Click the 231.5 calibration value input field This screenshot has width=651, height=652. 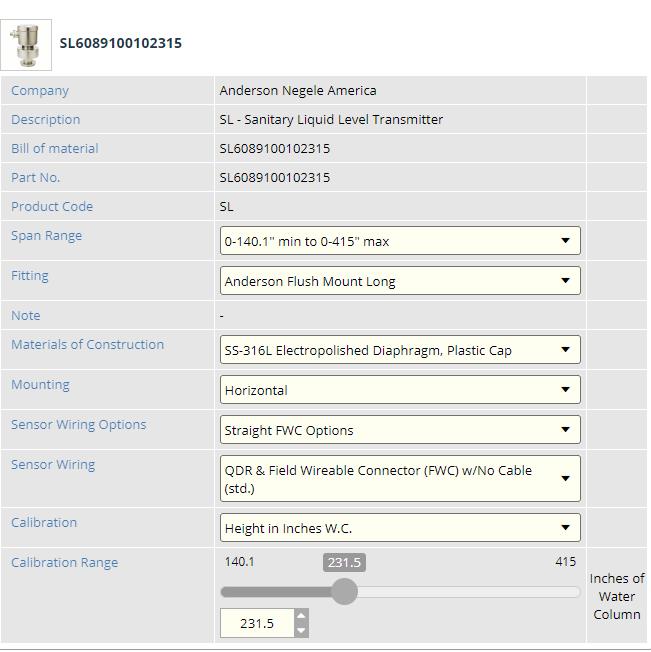pos(257,623)
